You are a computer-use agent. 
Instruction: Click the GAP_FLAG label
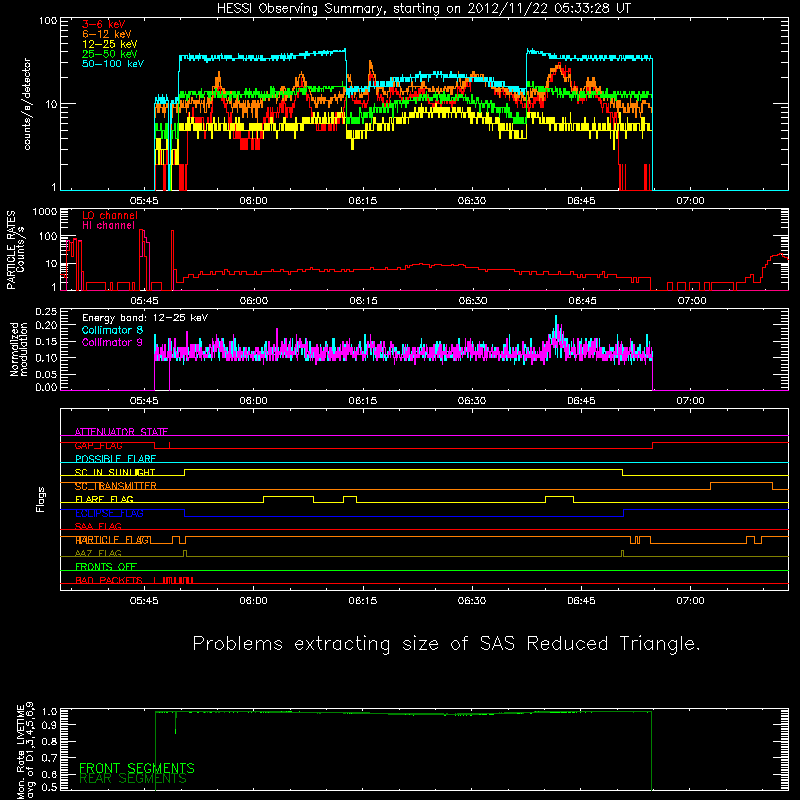[x=98, y=445]
